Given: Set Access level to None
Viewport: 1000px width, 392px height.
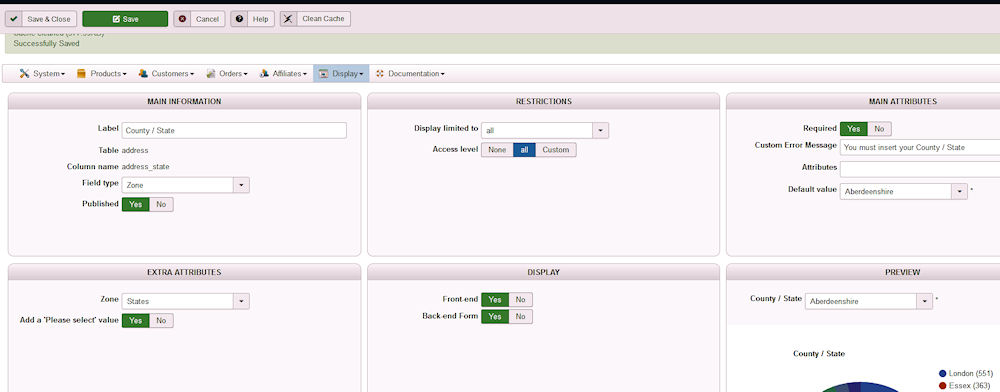Looking at the screenshot, I should 497,150.
